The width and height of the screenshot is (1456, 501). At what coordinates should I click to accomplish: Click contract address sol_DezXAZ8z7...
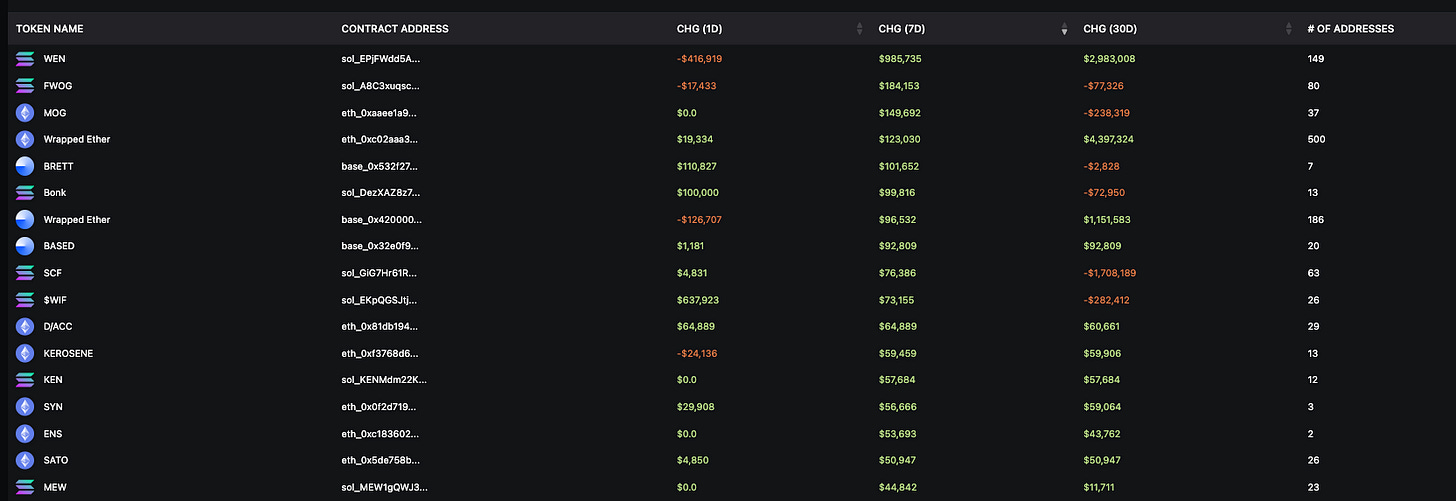(381, 193)
